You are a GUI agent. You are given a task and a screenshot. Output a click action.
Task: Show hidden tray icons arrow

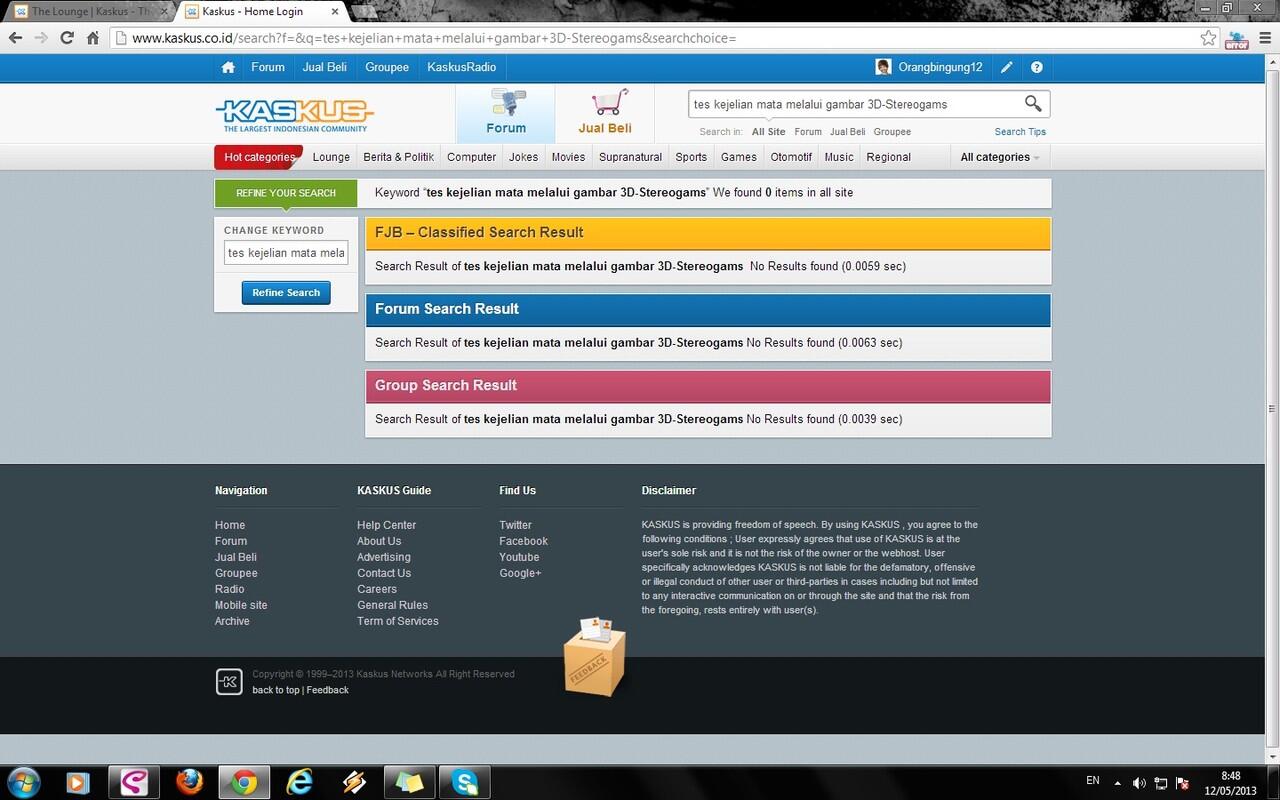[x=1116, y=782]
